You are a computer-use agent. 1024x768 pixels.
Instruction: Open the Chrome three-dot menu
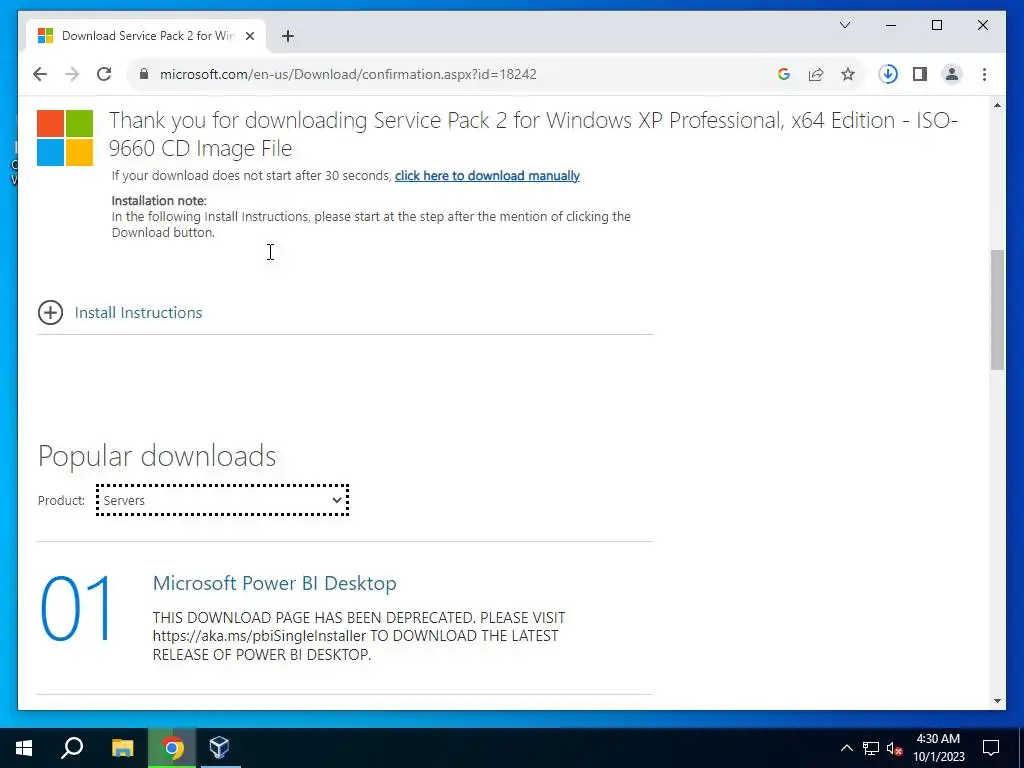(x=984, y=74)
